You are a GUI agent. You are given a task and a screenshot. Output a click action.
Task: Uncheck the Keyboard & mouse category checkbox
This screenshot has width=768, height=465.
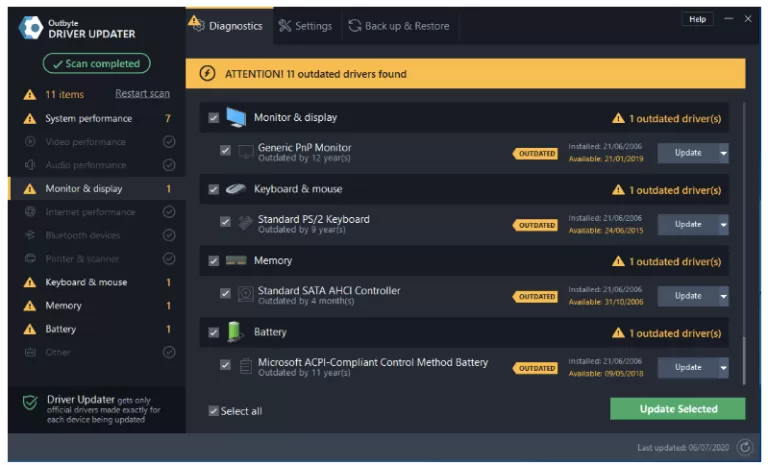[214, 190]
